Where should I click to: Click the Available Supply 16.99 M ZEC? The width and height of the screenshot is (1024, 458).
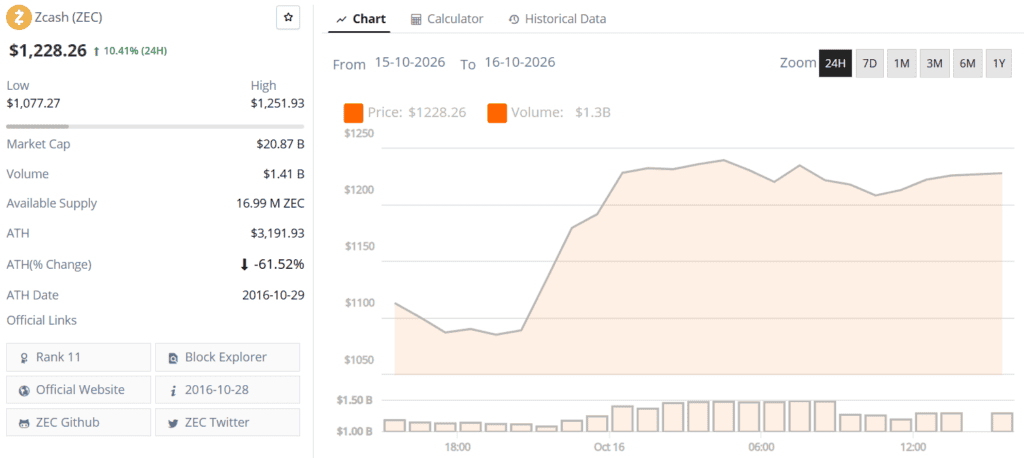click(270, 203)
